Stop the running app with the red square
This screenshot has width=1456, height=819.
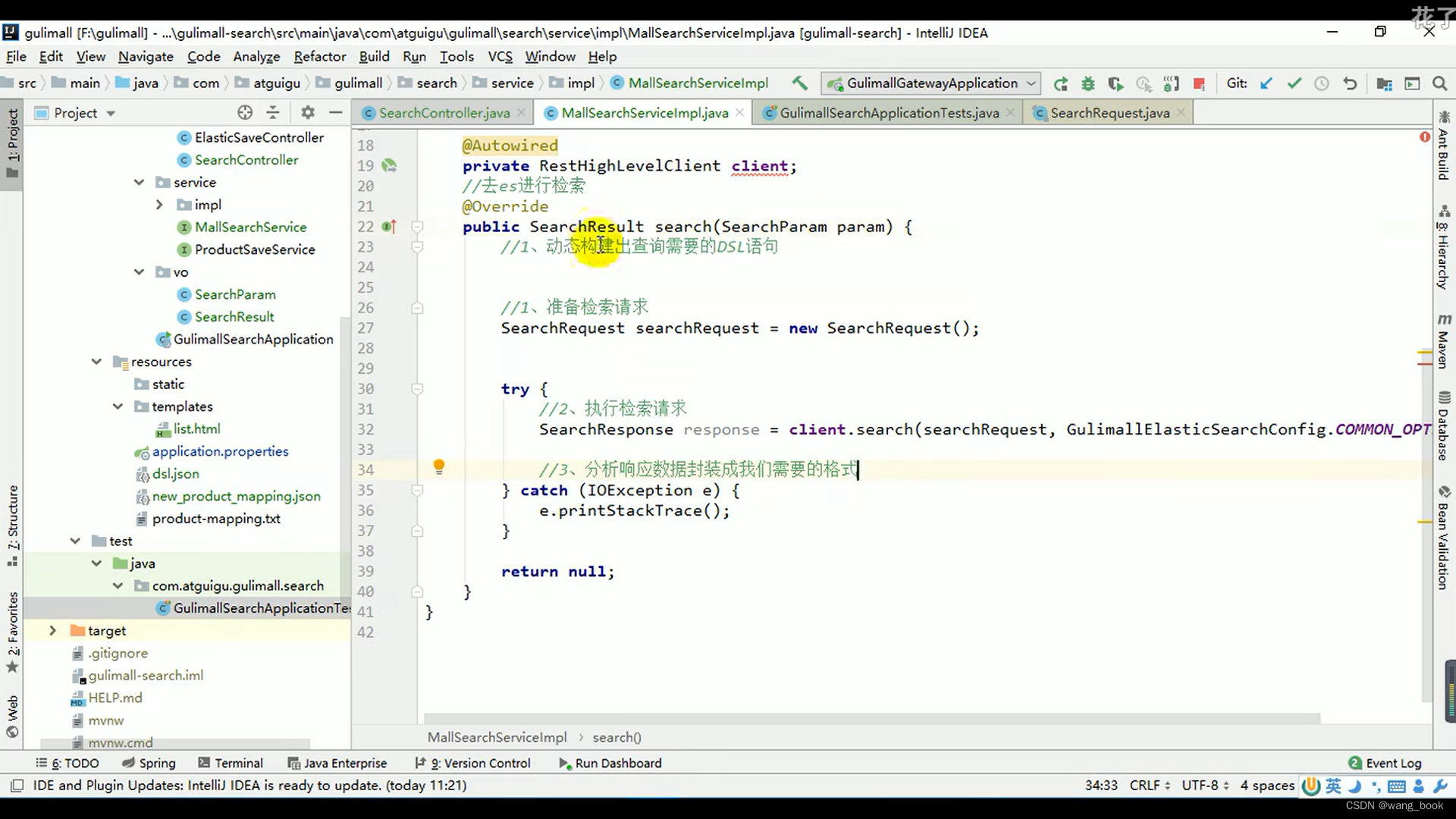pyautogui.click(x=1199, y=83)
